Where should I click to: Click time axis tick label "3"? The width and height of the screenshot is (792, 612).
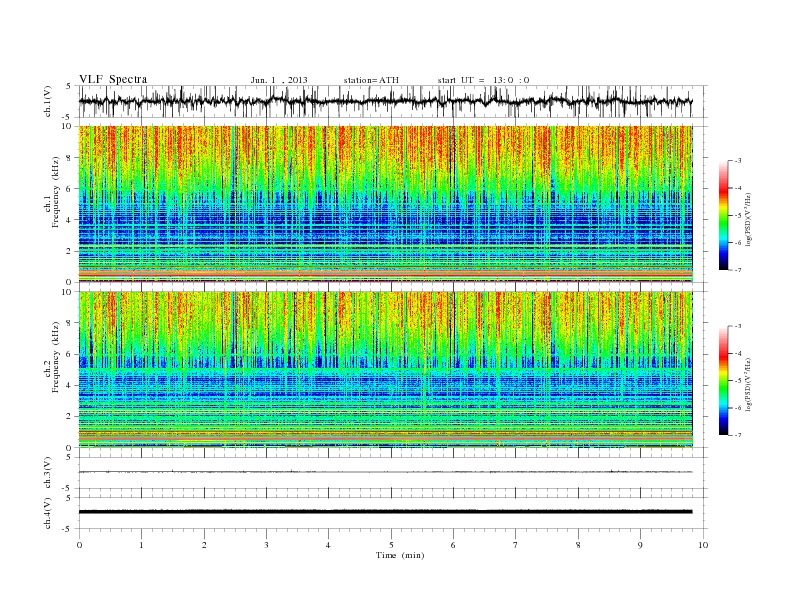tap(266, 545)
